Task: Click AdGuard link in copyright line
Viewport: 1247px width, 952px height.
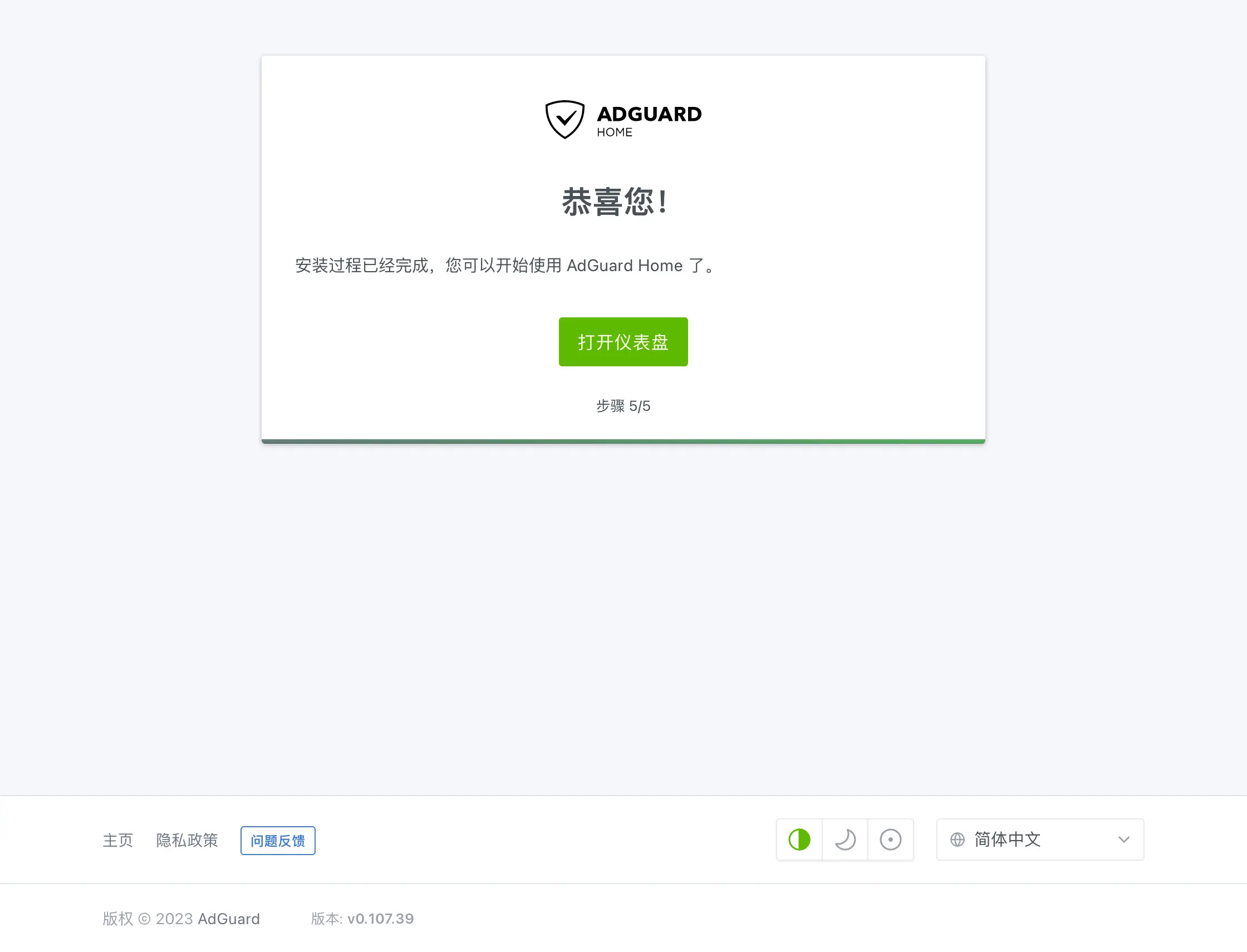Action: (x=228, y=919)
